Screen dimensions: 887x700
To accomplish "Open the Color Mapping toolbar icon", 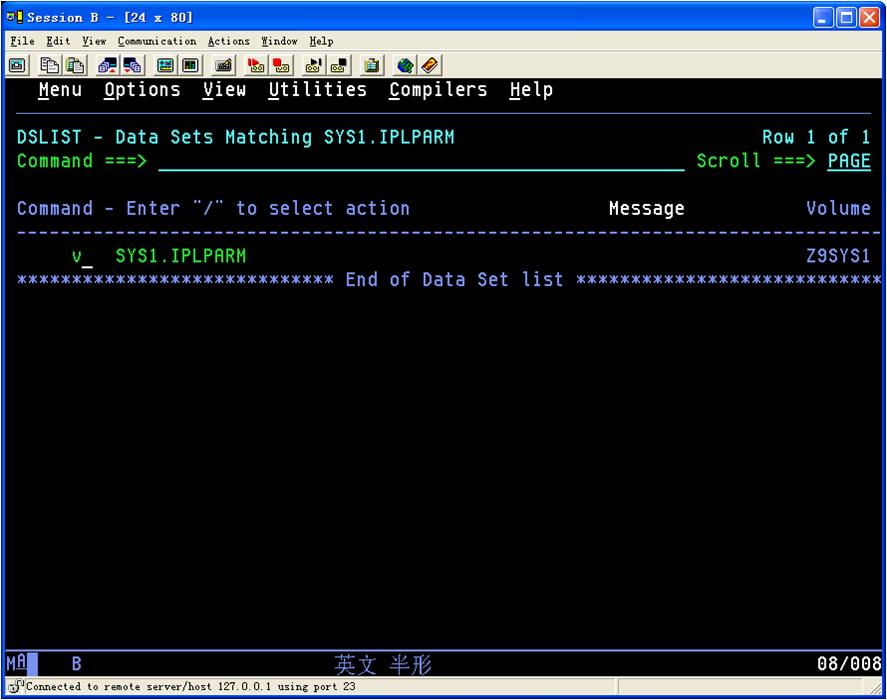I will click(191, 66).
